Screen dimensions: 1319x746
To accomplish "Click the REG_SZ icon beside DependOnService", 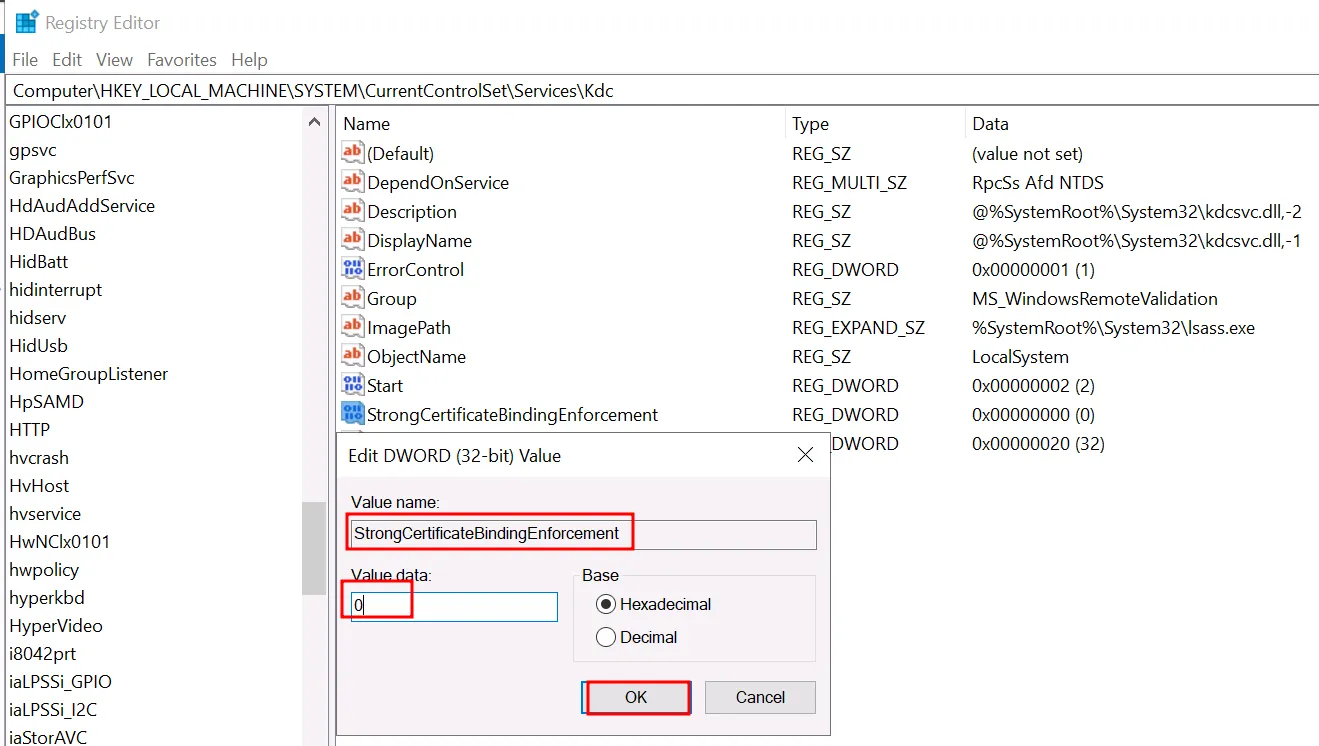I will click(354, 182).
